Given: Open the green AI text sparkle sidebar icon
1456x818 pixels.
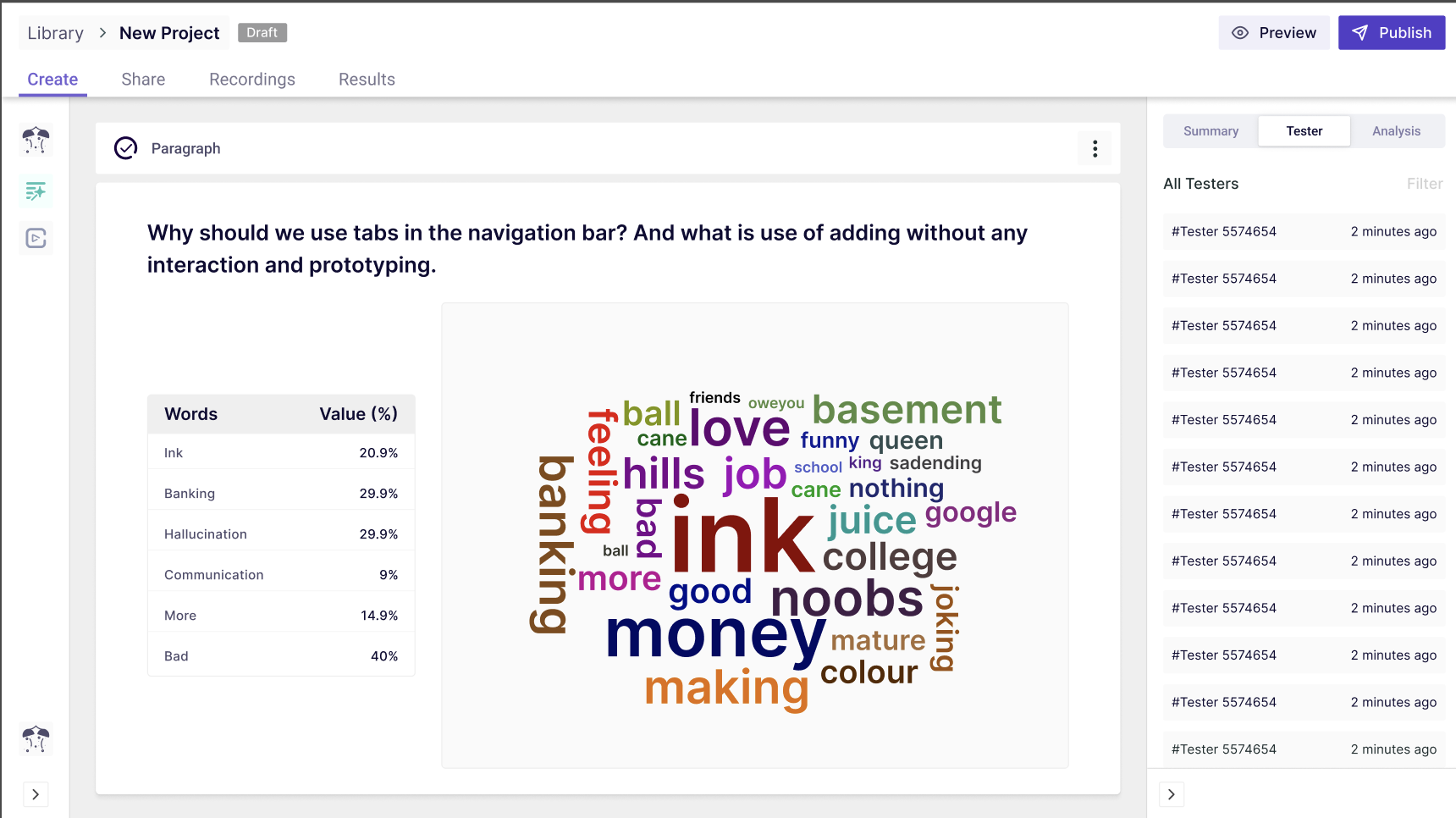Looking at the screenshot, I should point(36,191).
